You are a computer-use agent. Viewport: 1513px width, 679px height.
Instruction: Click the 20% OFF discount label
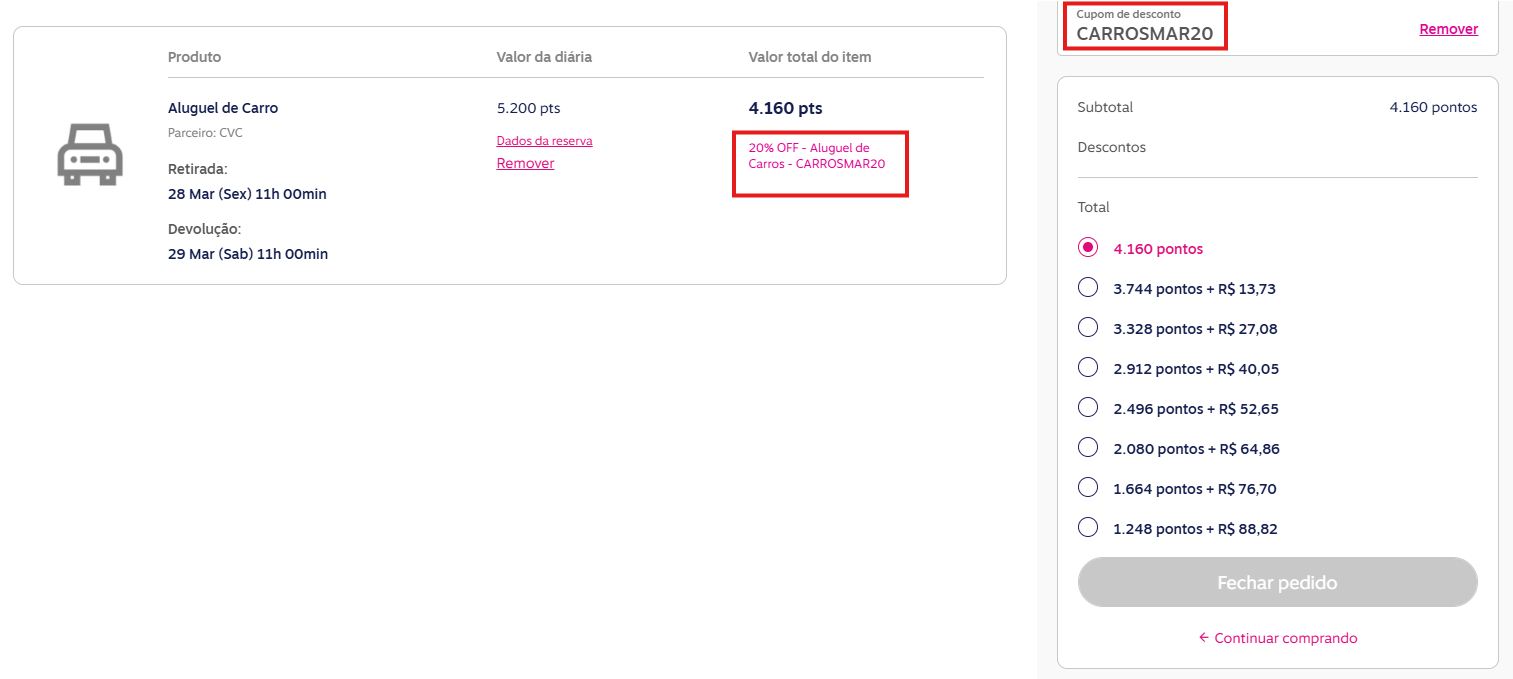click(816, 155)
